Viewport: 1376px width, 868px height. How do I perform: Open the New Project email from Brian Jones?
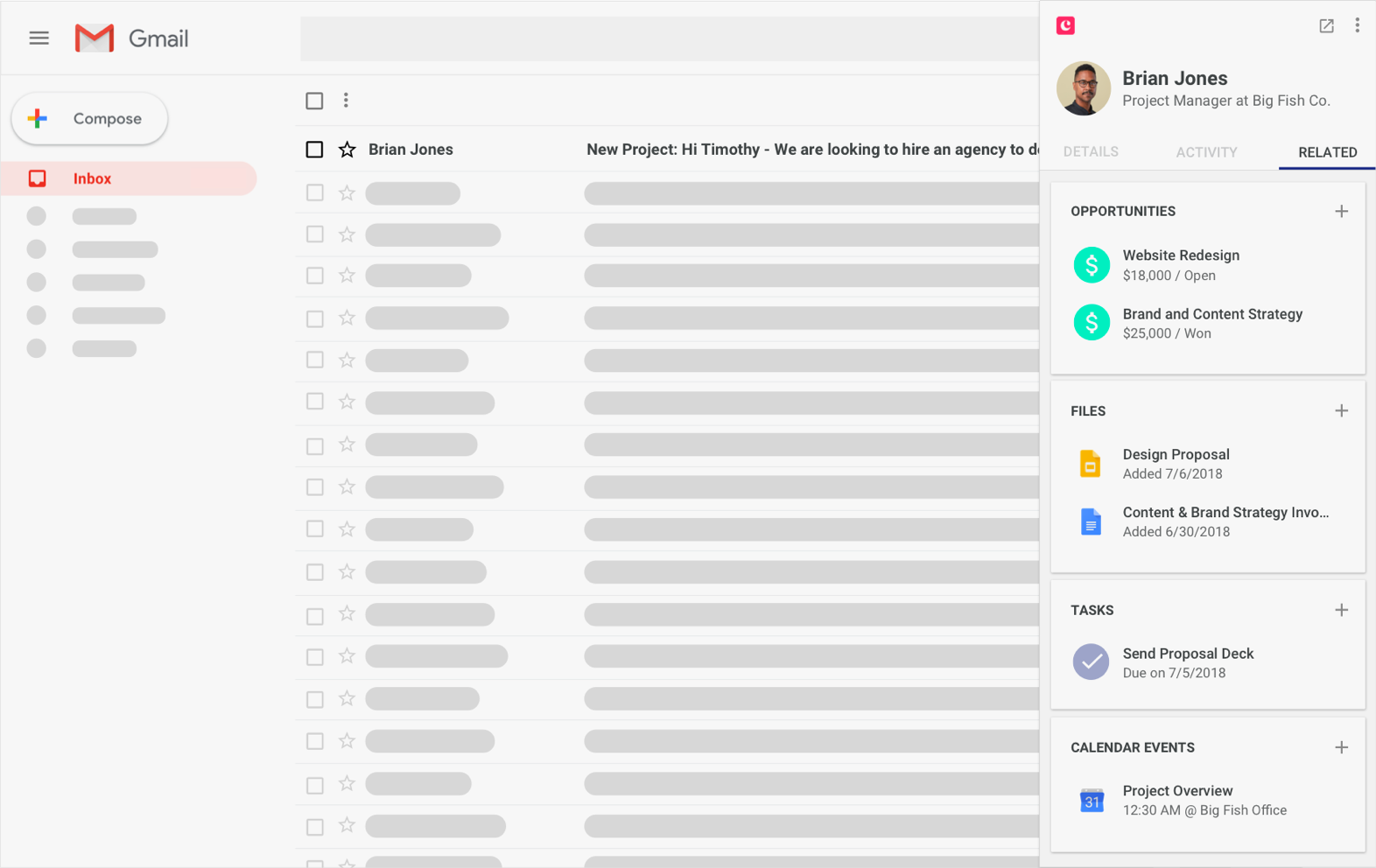coord(812,150)
